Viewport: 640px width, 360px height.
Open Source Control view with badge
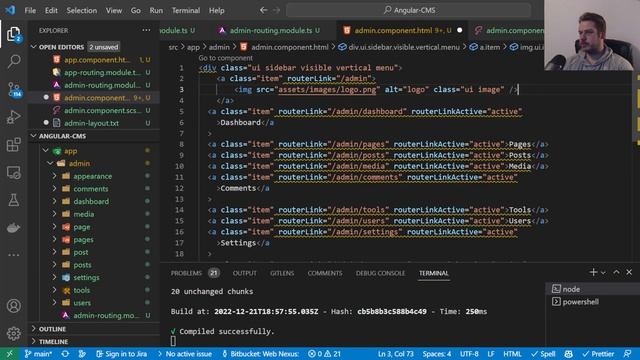14,89
